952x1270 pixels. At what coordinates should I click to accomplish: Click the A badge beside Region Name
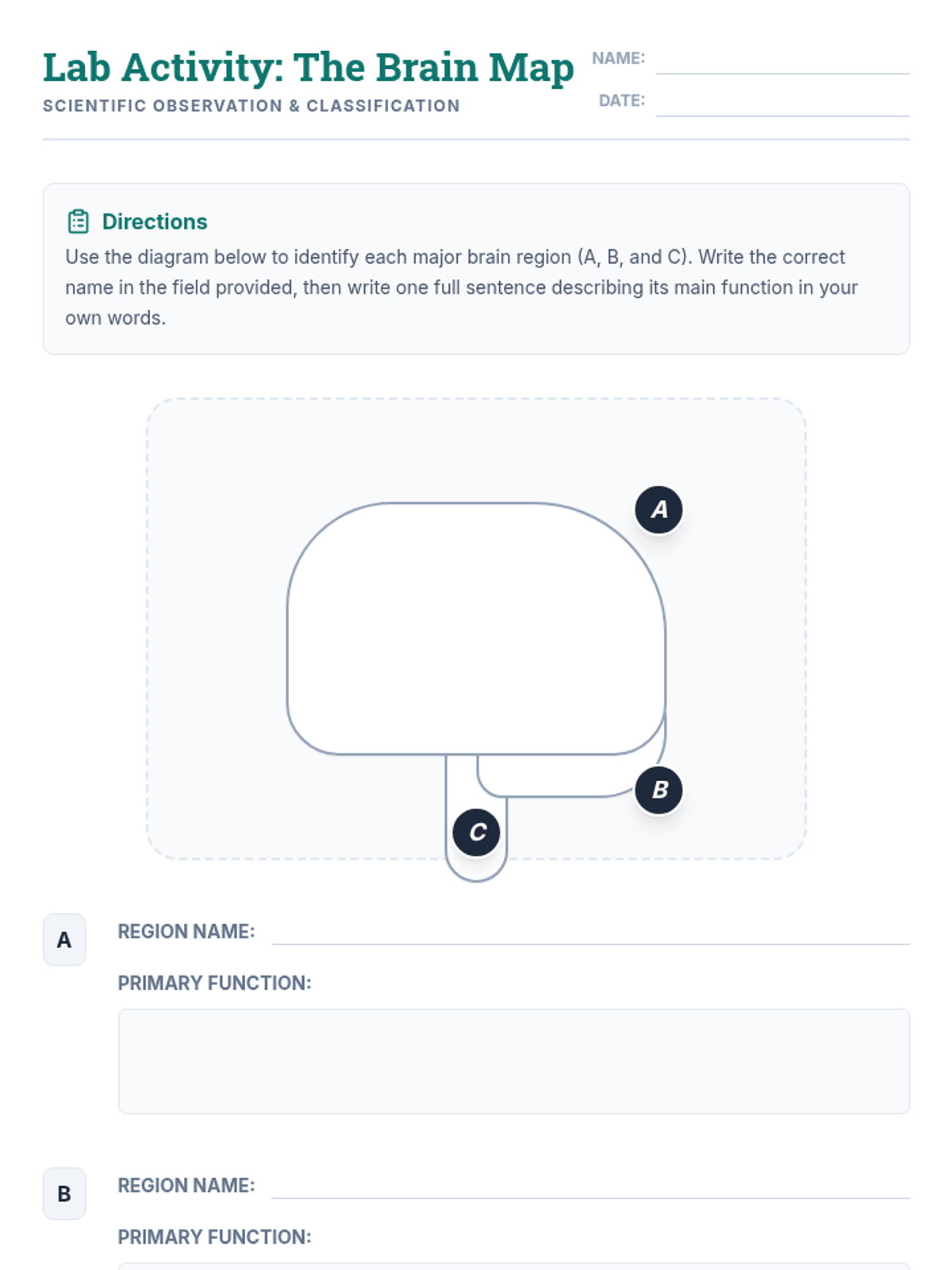pyautogui.click(x=64, y=940)
